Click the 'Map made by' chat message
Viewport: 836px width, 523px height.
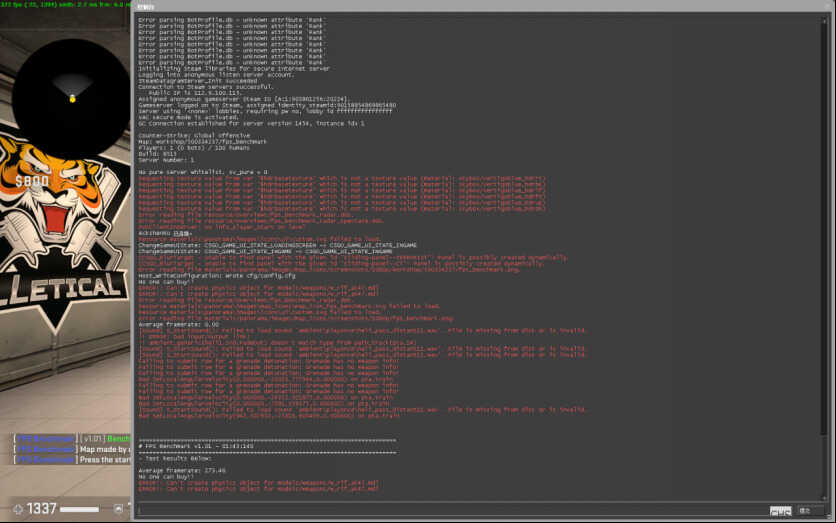[104, 449]
